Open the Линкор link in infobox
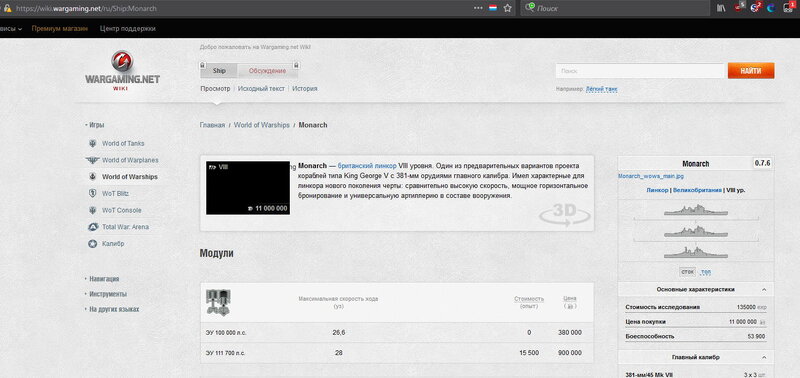Screen dimensions: 800x378 coord(657,190)
